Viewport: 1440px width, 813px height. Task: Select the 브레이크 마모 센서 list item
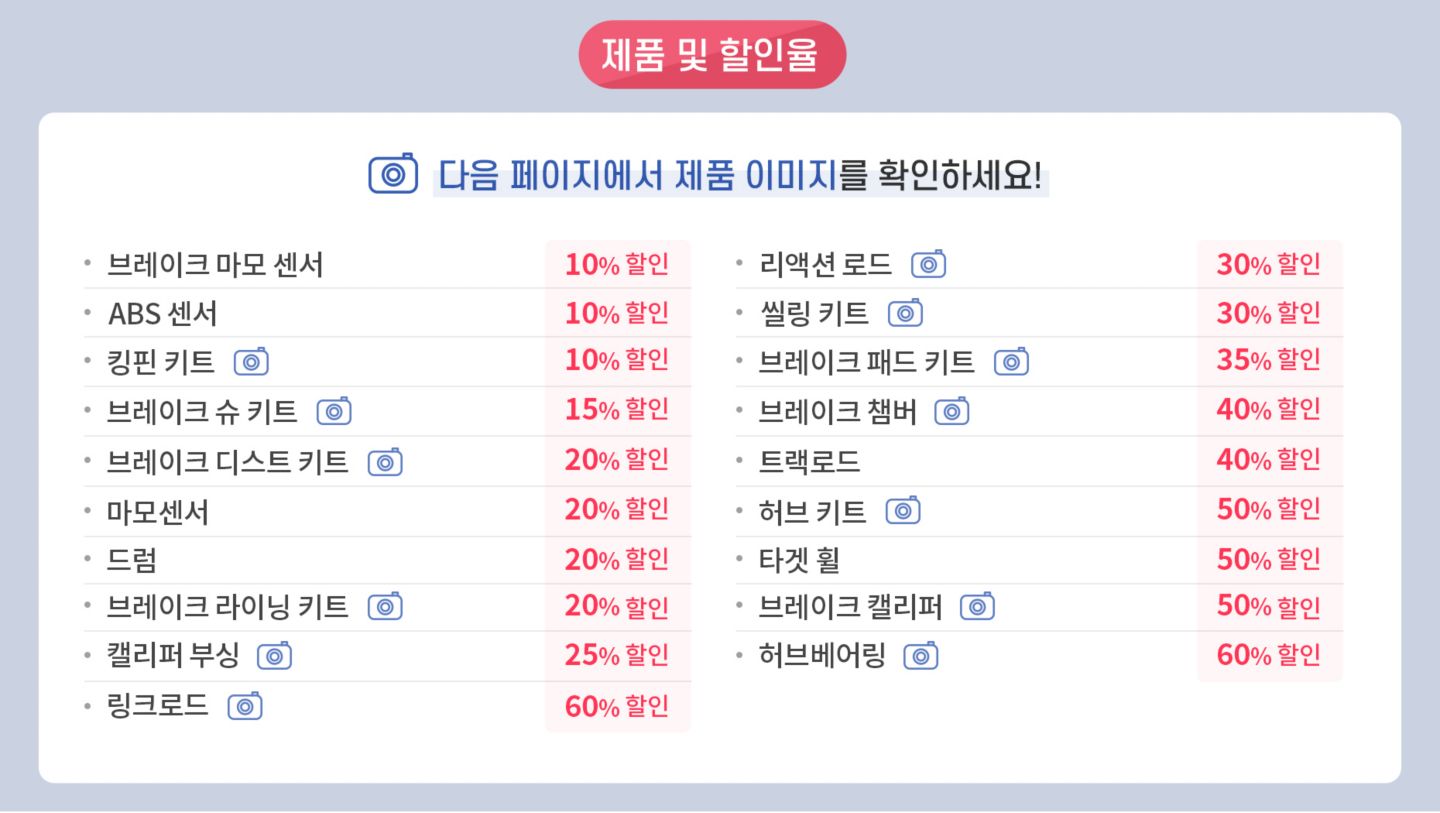pyautogui.click(x=215, y=265)
